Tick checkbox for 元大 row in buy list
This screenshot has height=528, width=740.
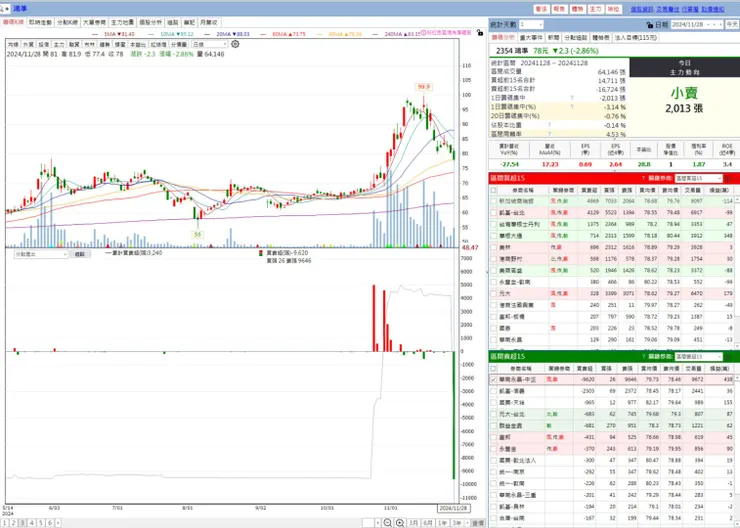pyautogui.click(x=494, y=293)
